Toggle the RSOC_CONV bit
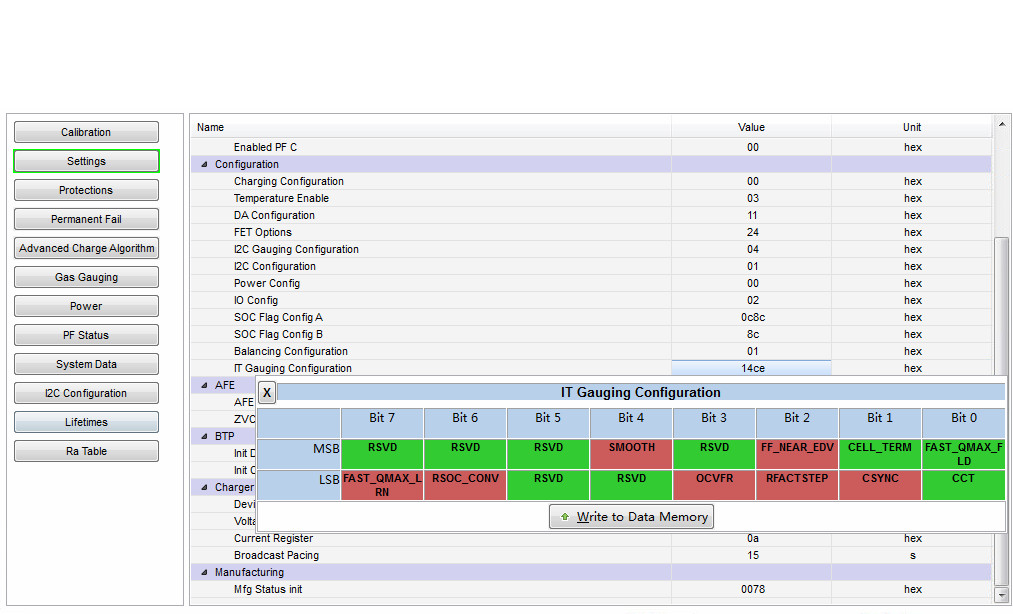Image resolution: width=1013 pixels, height=614 pixels. click(465, 485)
